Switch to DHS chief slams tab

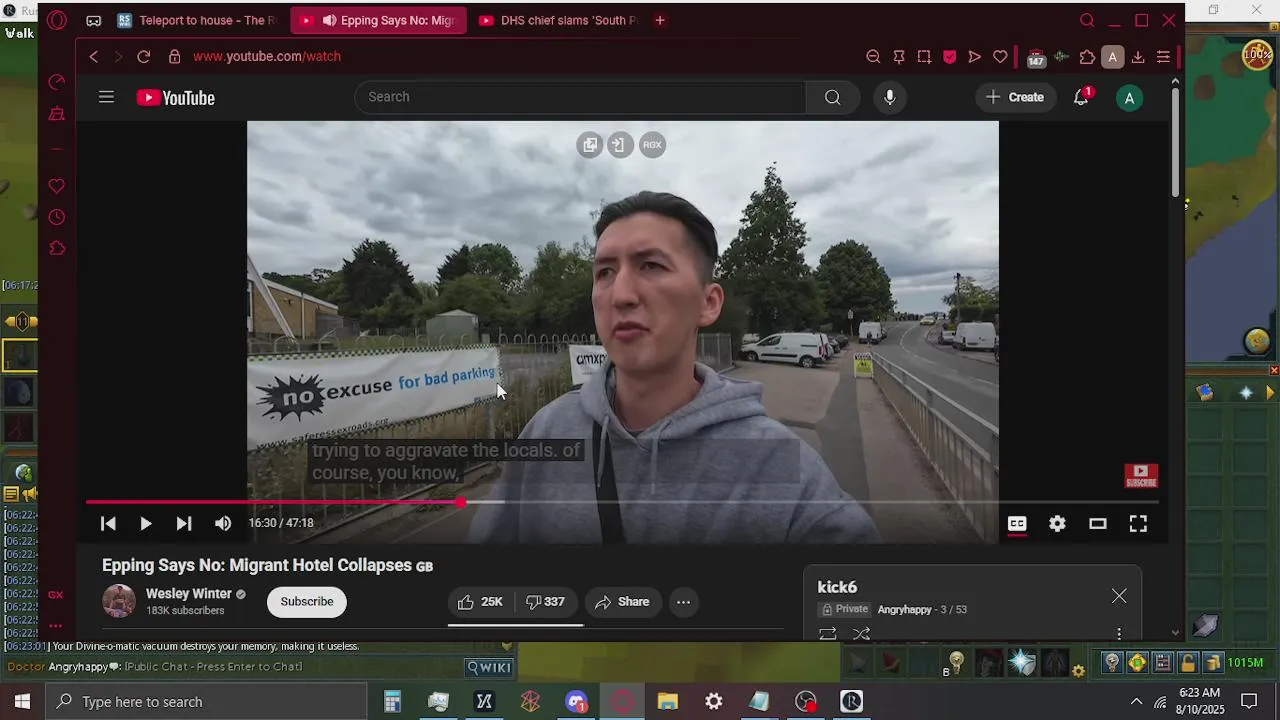click(557, 20)
